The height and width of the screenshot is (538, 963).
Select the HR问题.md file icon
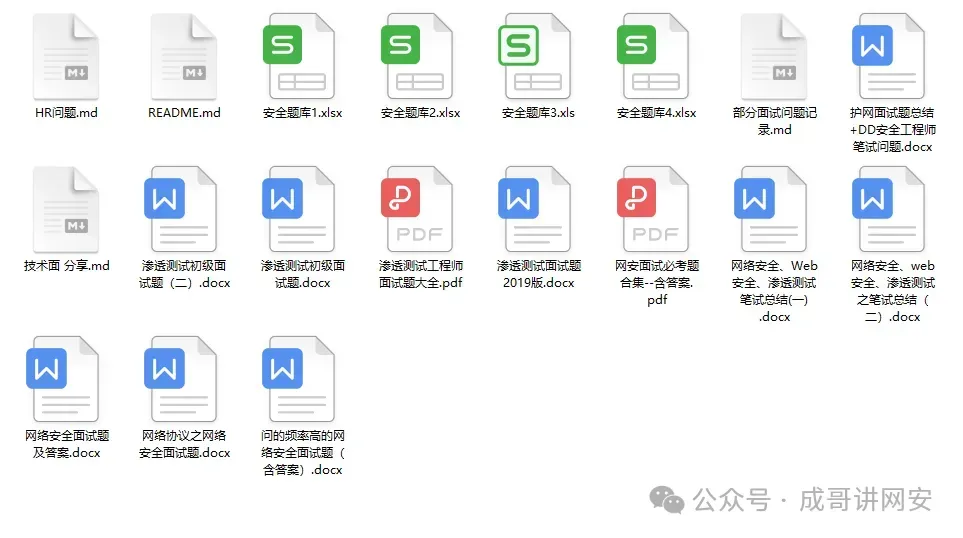pyautogui.click(x=66, y=57)
